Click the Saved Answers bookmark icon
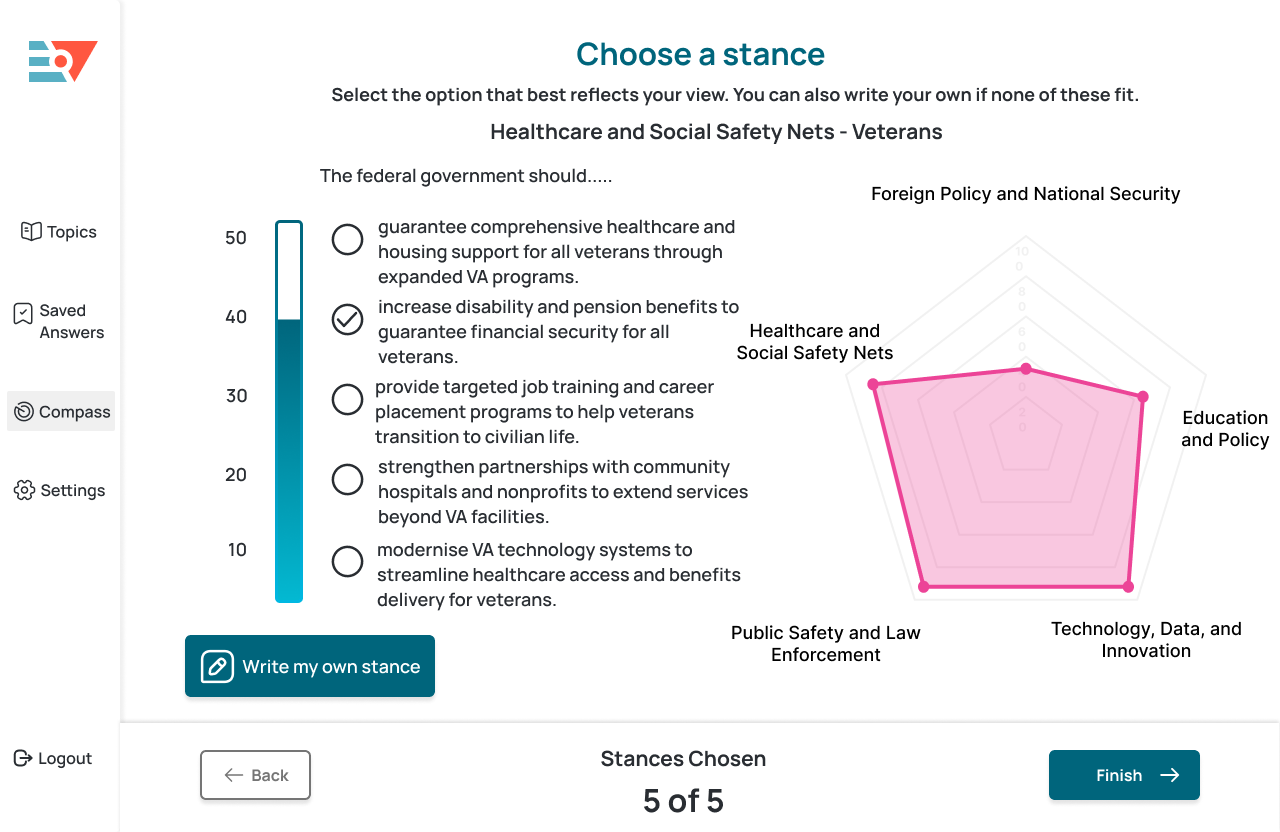Screen dimensions: 1280x832 coord(23,314)
